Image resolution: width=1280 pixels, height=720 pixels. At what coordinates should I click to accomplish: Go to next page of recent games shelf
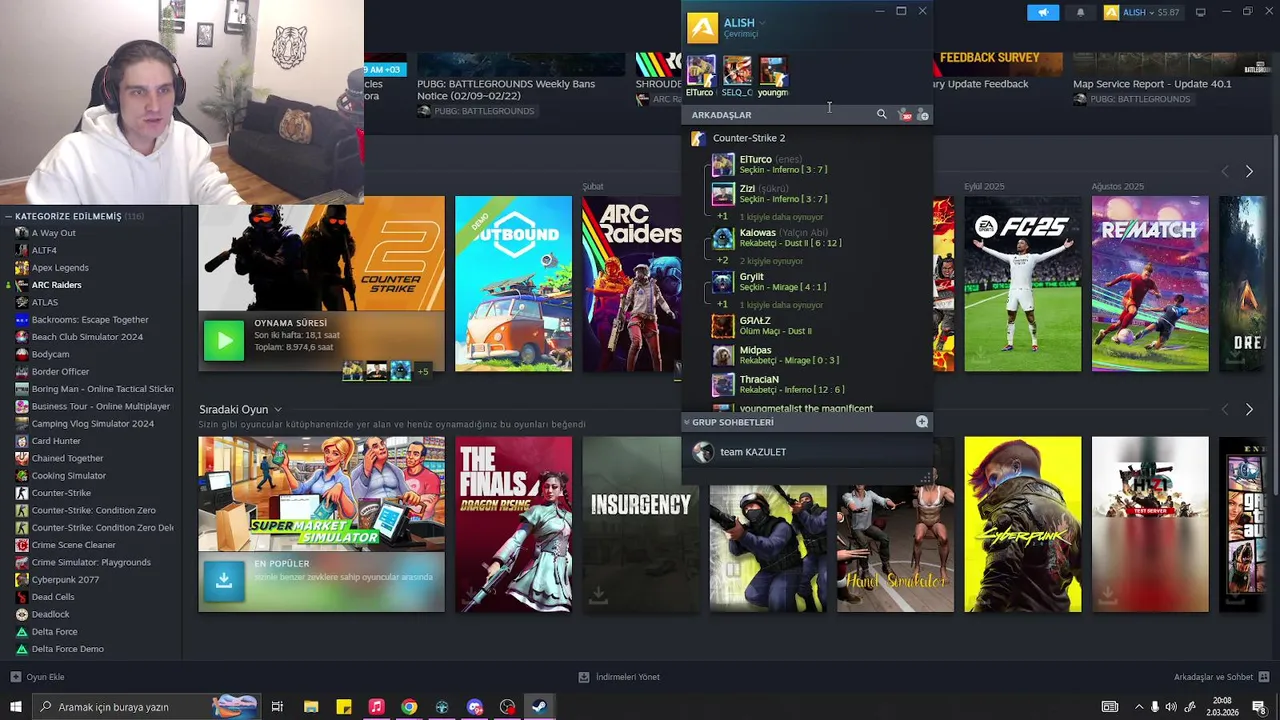coord(1249,172)
